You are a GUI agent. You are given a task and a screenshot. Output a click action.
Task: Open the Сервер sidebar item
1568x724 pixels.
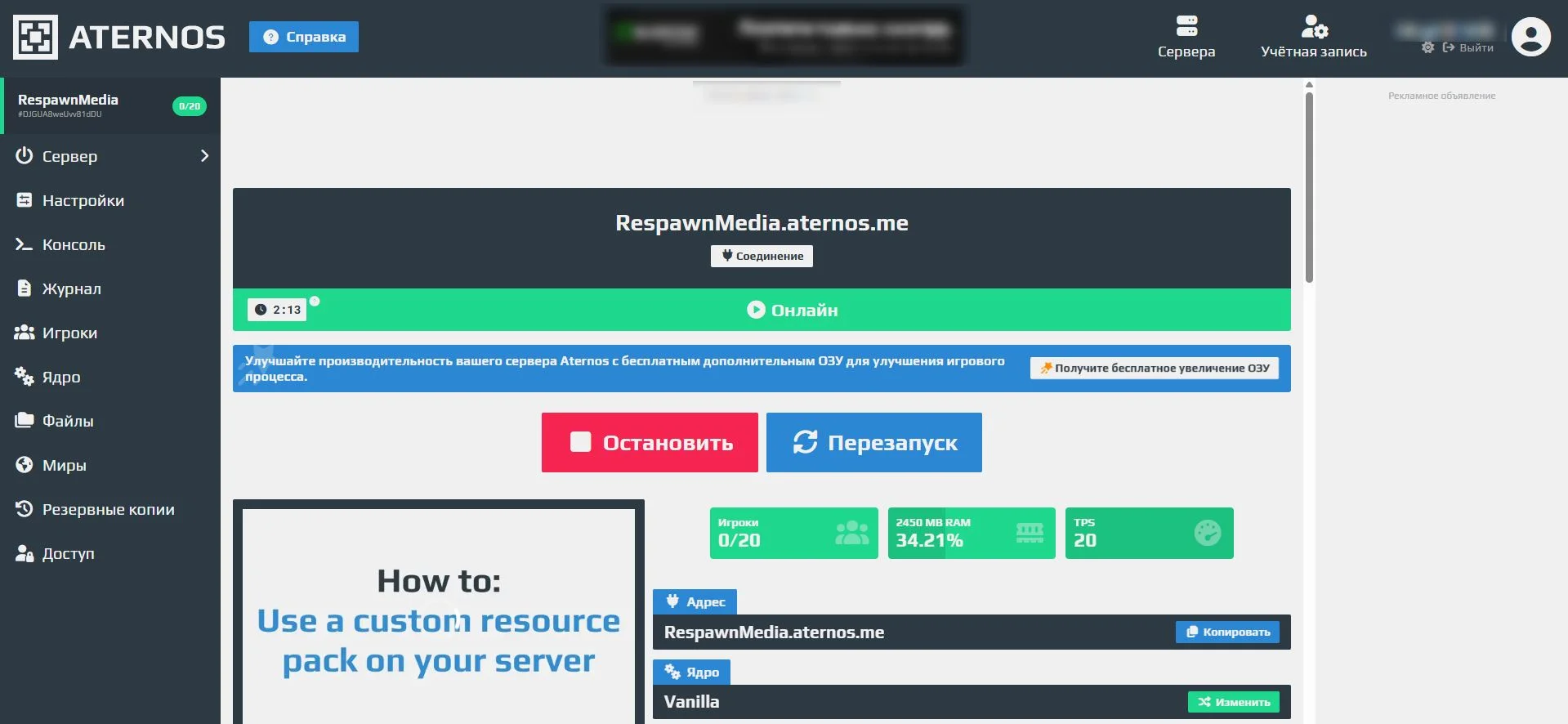point(110,156)
